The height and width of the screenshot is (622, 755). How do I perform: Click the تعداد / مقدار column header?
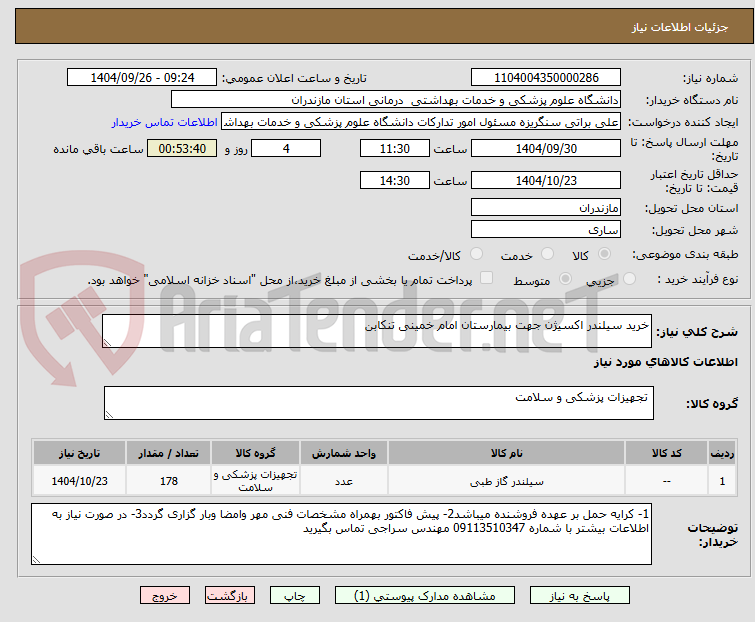pyautogui.click(x=169, y=453)
